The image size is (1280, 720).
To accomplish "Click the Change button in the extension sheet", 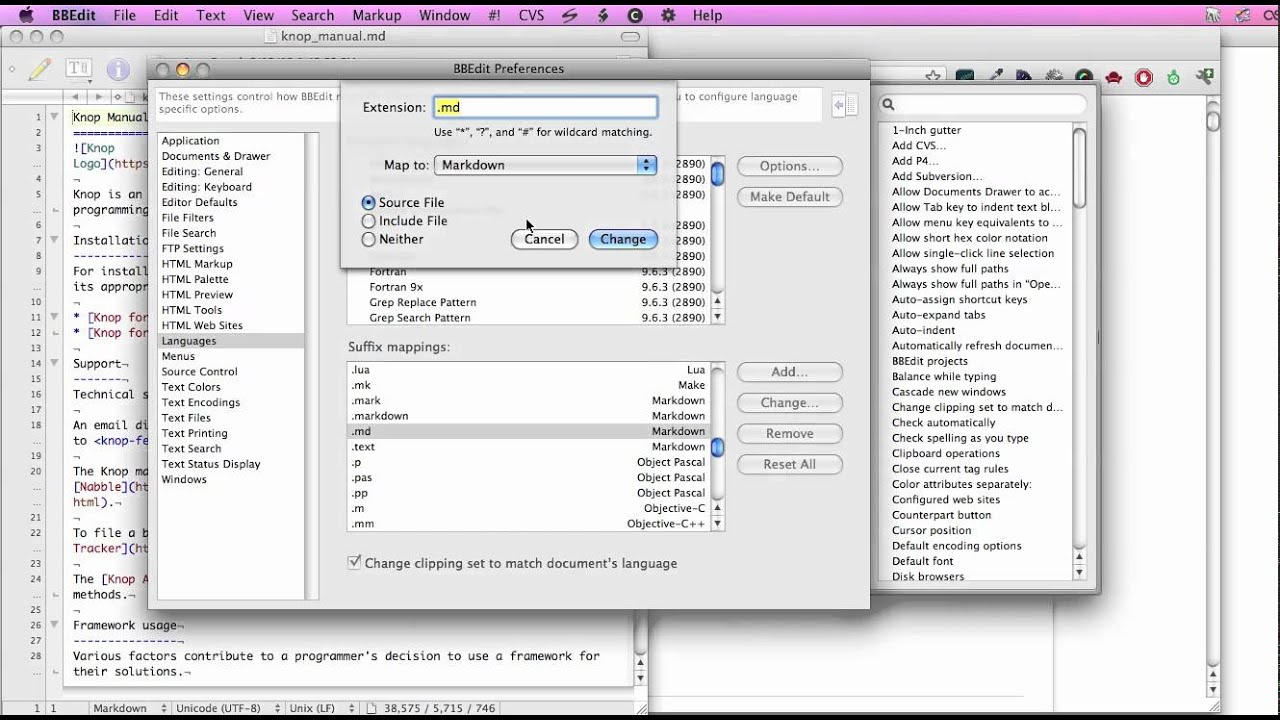I will [x=623, y=239].
